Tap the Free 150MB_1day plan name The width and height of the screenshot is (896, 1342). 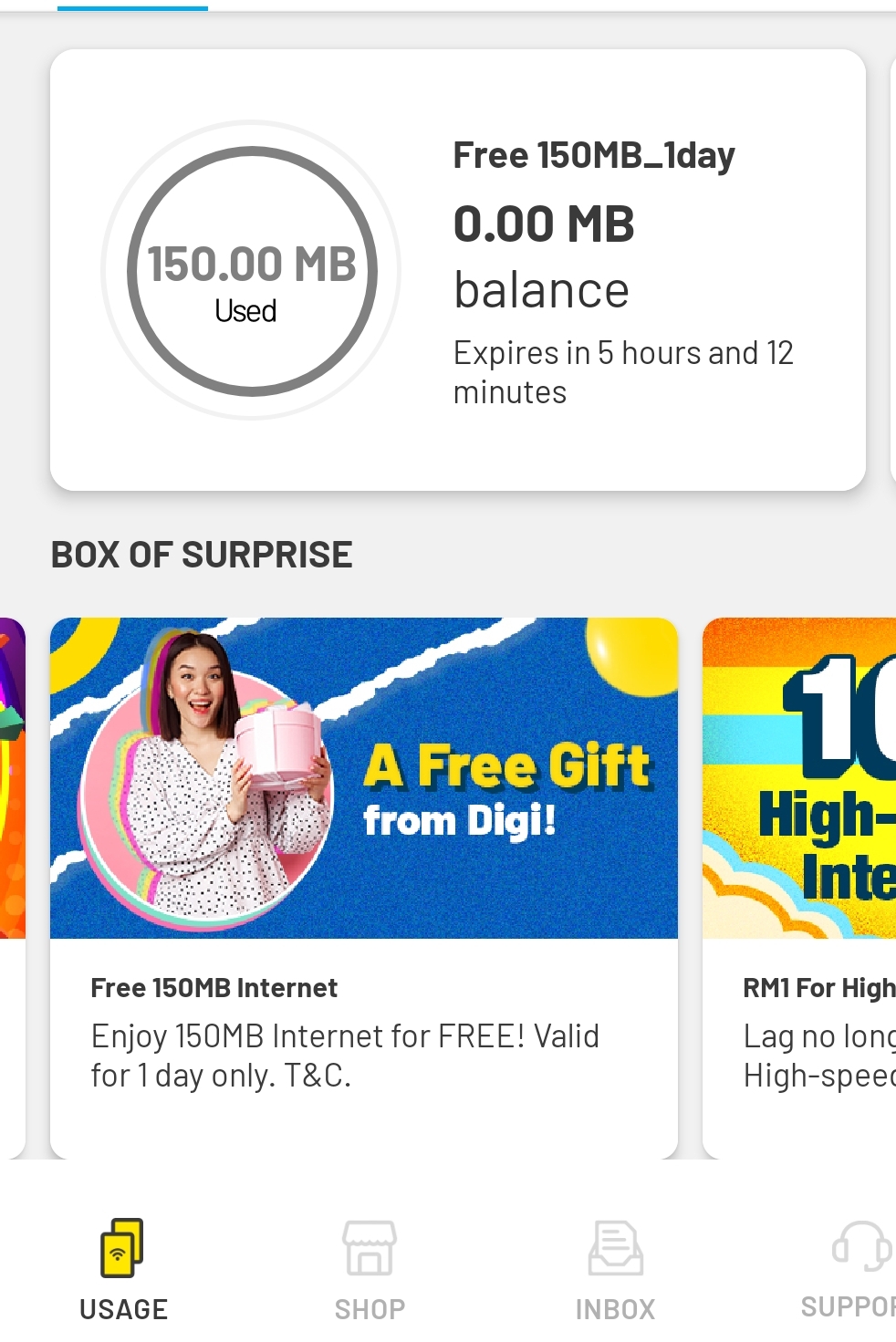tap(594, 156)
